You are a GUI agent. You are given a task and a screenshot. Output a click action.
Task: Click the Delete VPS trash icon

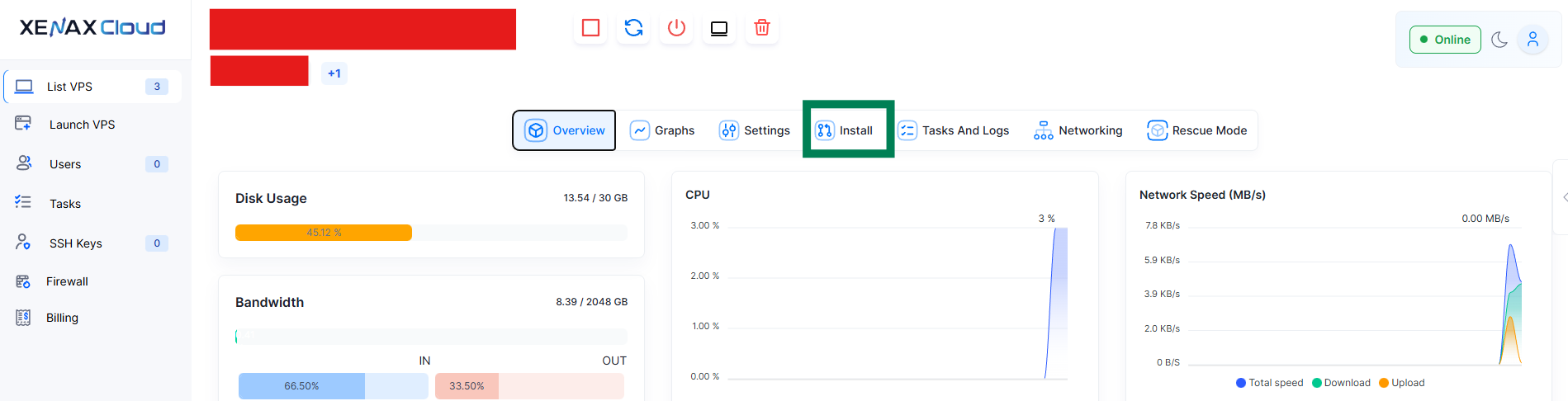(762, 28)
